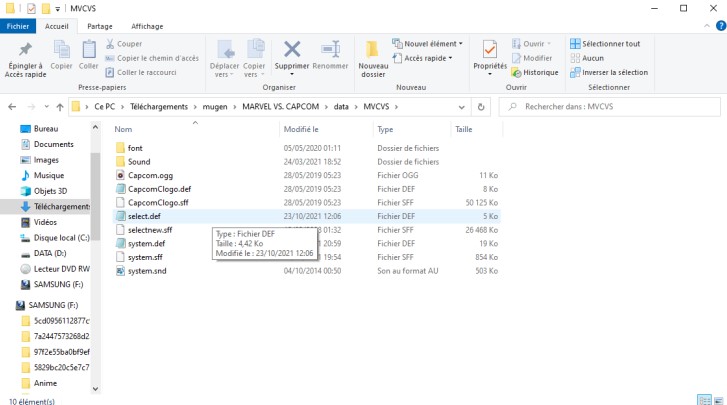Click the help question mark icon
This screenshot has height=405, width=727.
coord(721,26)
